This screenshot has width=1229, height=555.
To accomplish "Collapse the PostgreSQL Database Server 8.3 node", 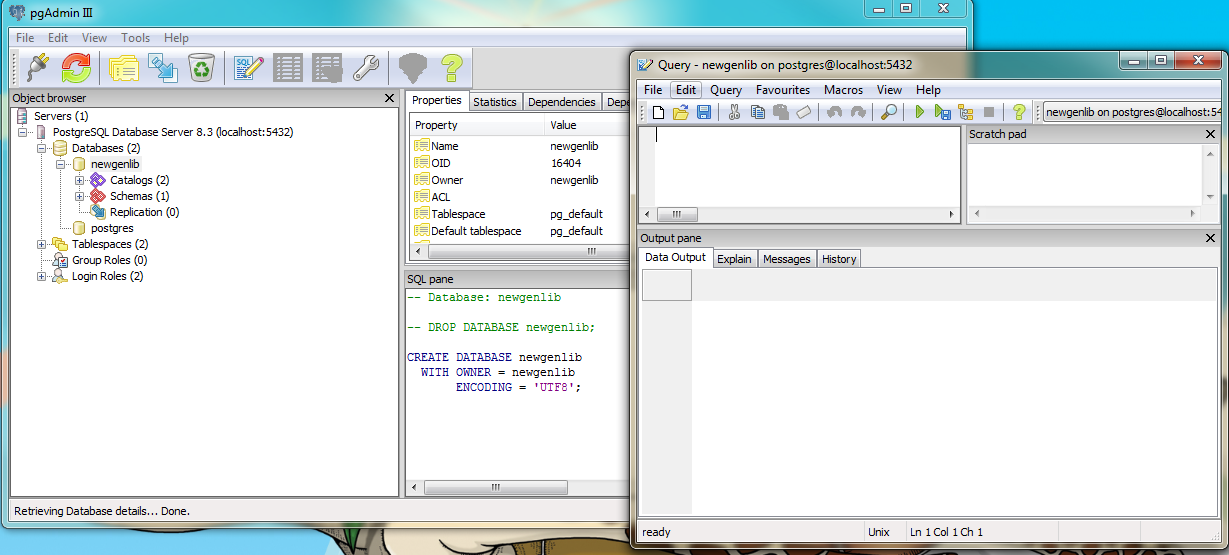I will click(23, 132).
